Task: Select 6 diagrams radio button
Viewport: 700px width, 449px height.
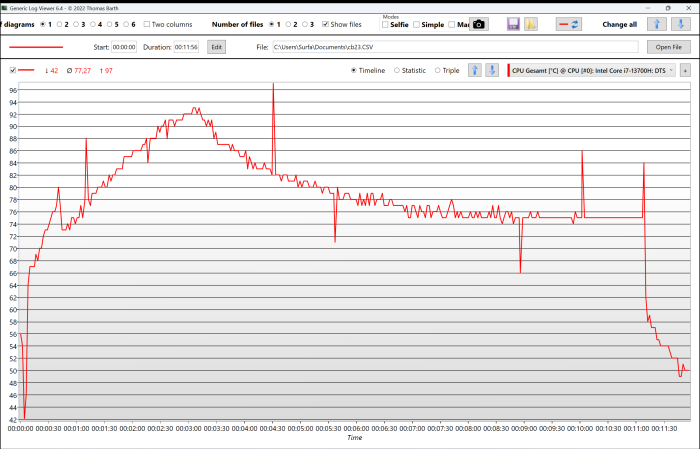Action: point(126,25)
